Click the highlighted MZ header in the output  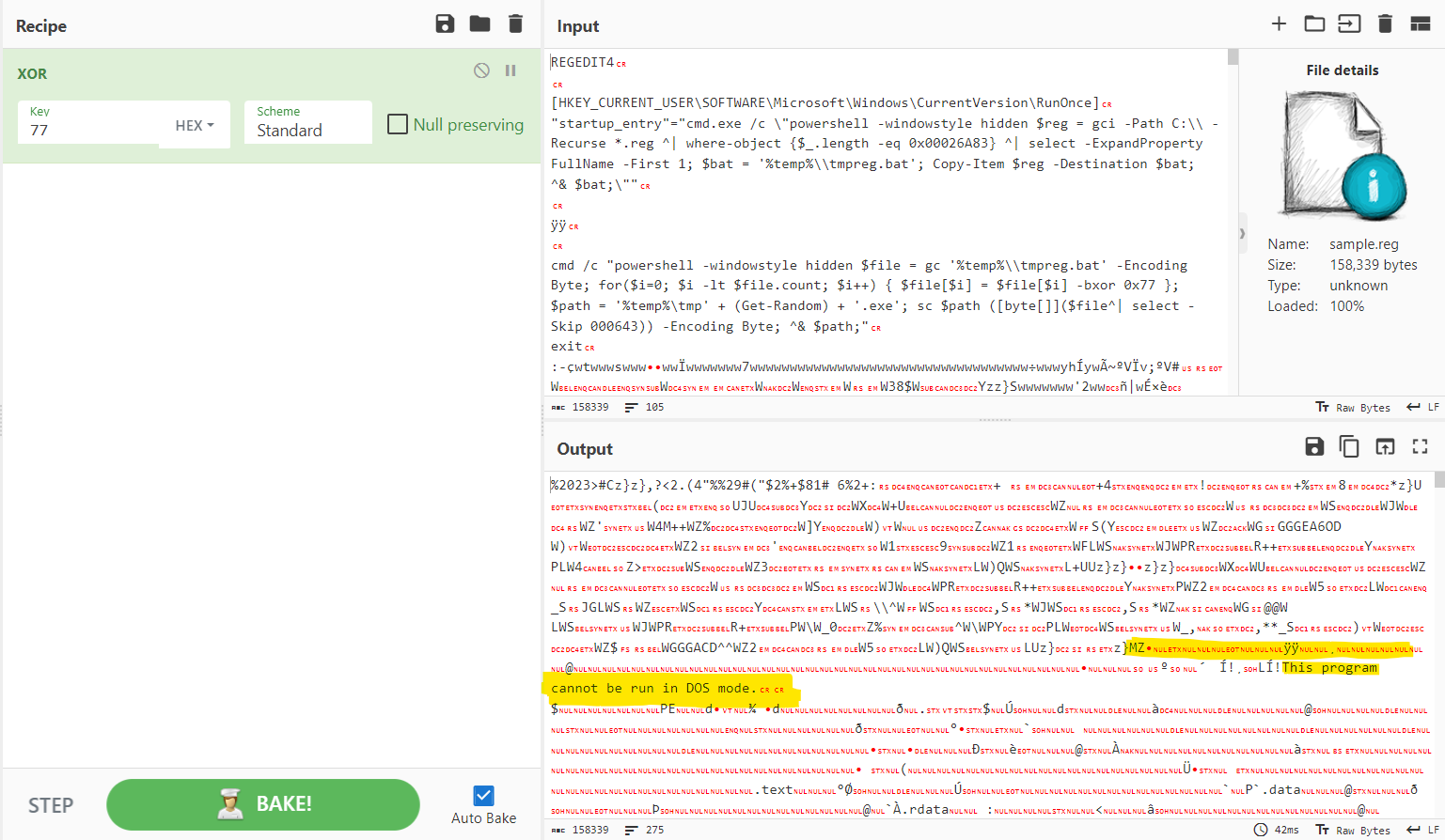tap(1137, 647)
